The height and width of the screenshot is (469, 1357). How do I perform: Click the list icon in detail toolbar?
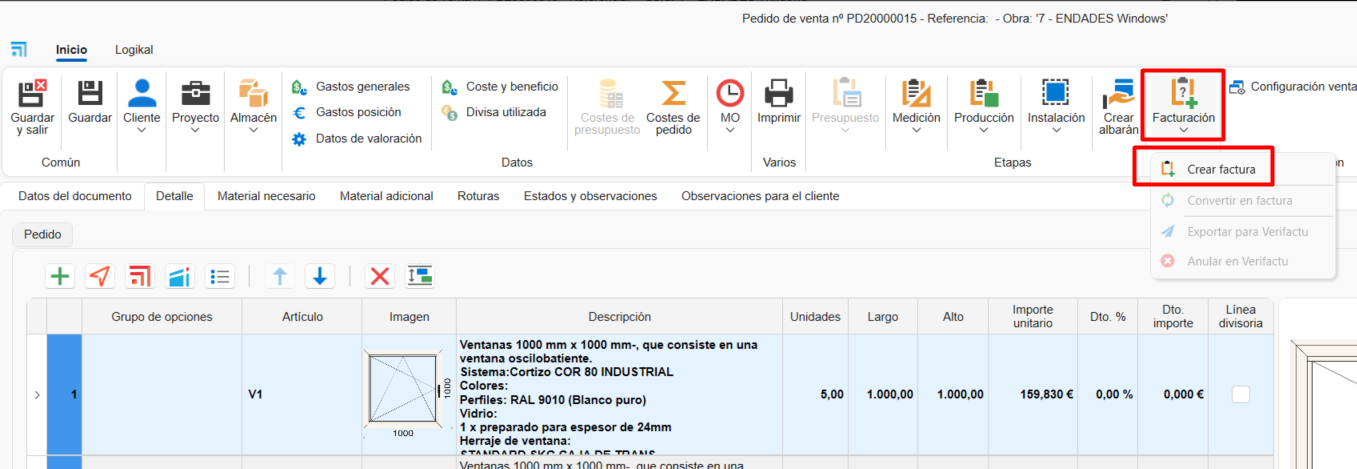(220, 277)
